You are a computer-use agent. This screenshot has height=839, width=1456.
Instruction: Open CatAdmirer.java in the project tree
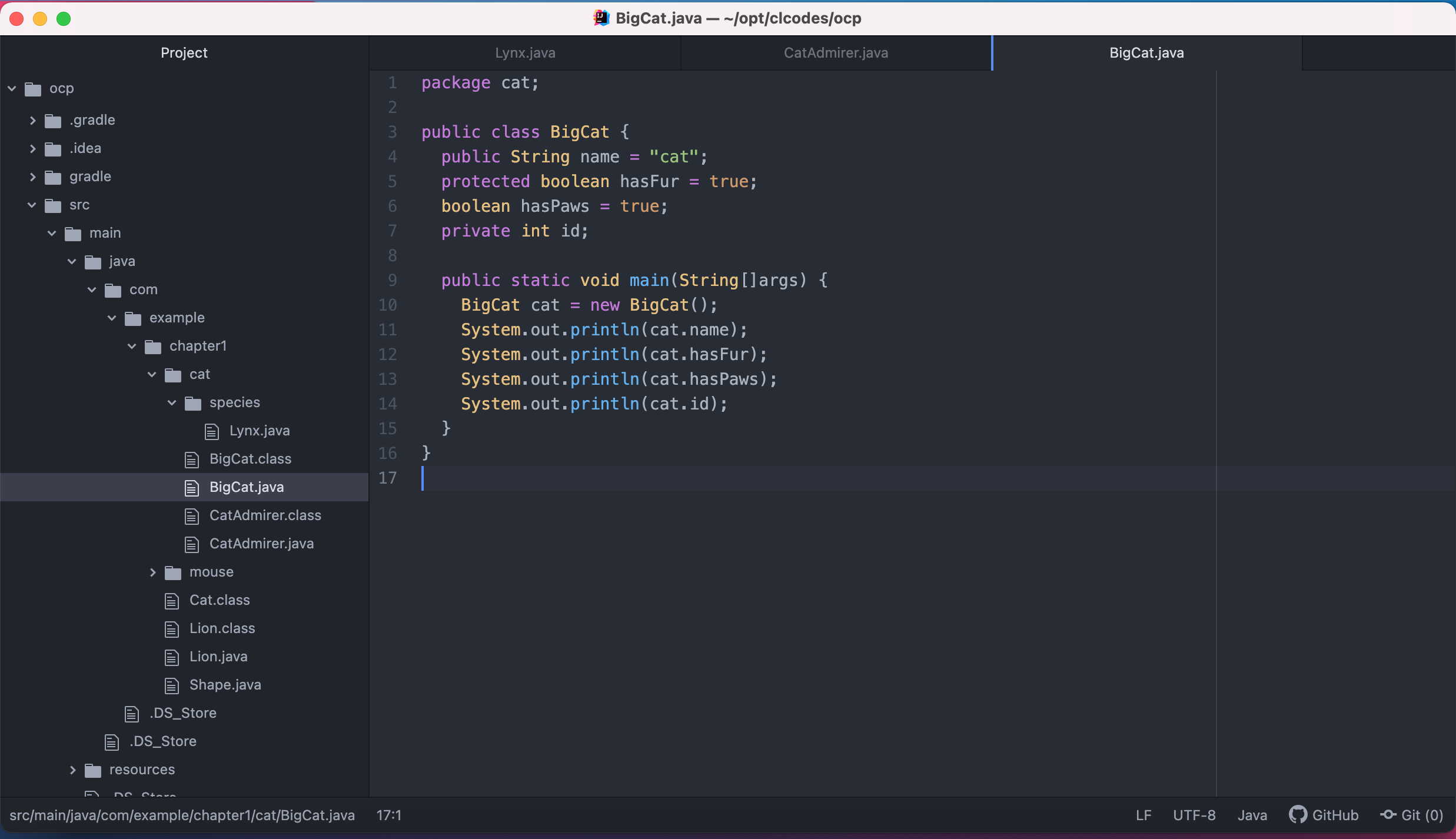[261, 544]
